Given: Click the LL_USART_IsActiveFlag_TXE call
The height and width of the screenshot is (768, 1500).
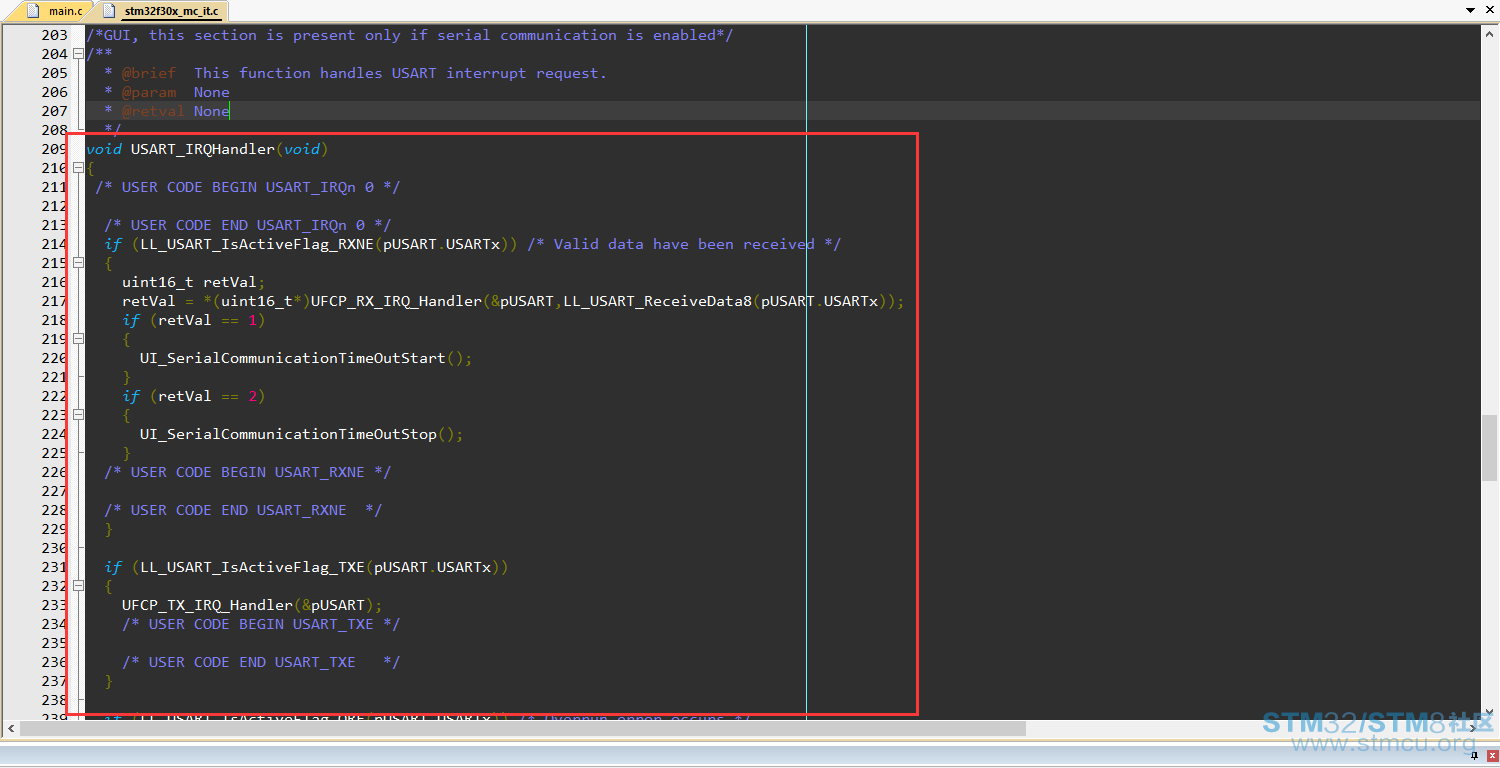Looking at the screenshot, I should 252,567.
